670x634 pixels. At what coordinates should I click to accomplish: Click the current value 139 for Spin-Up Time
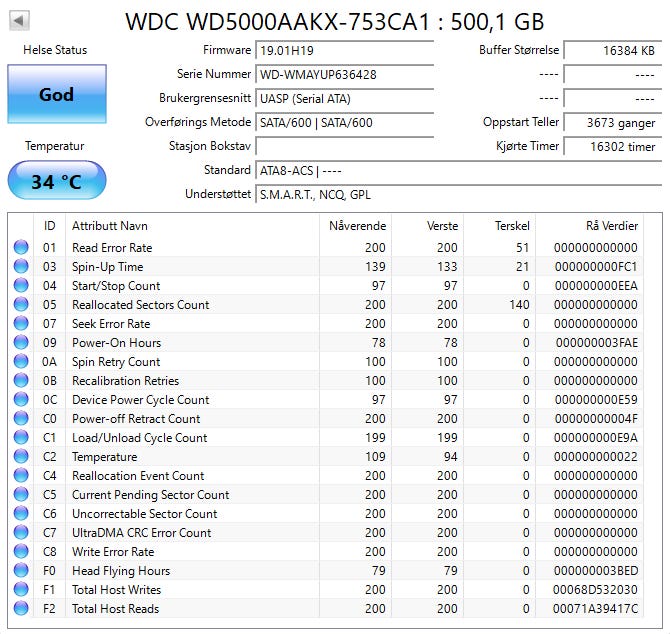375,267
